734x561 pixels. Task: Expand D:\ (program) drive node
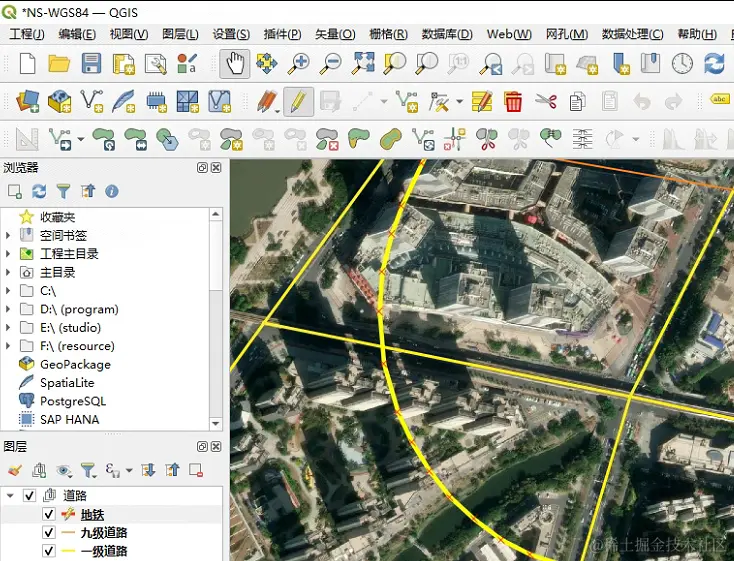7,309
